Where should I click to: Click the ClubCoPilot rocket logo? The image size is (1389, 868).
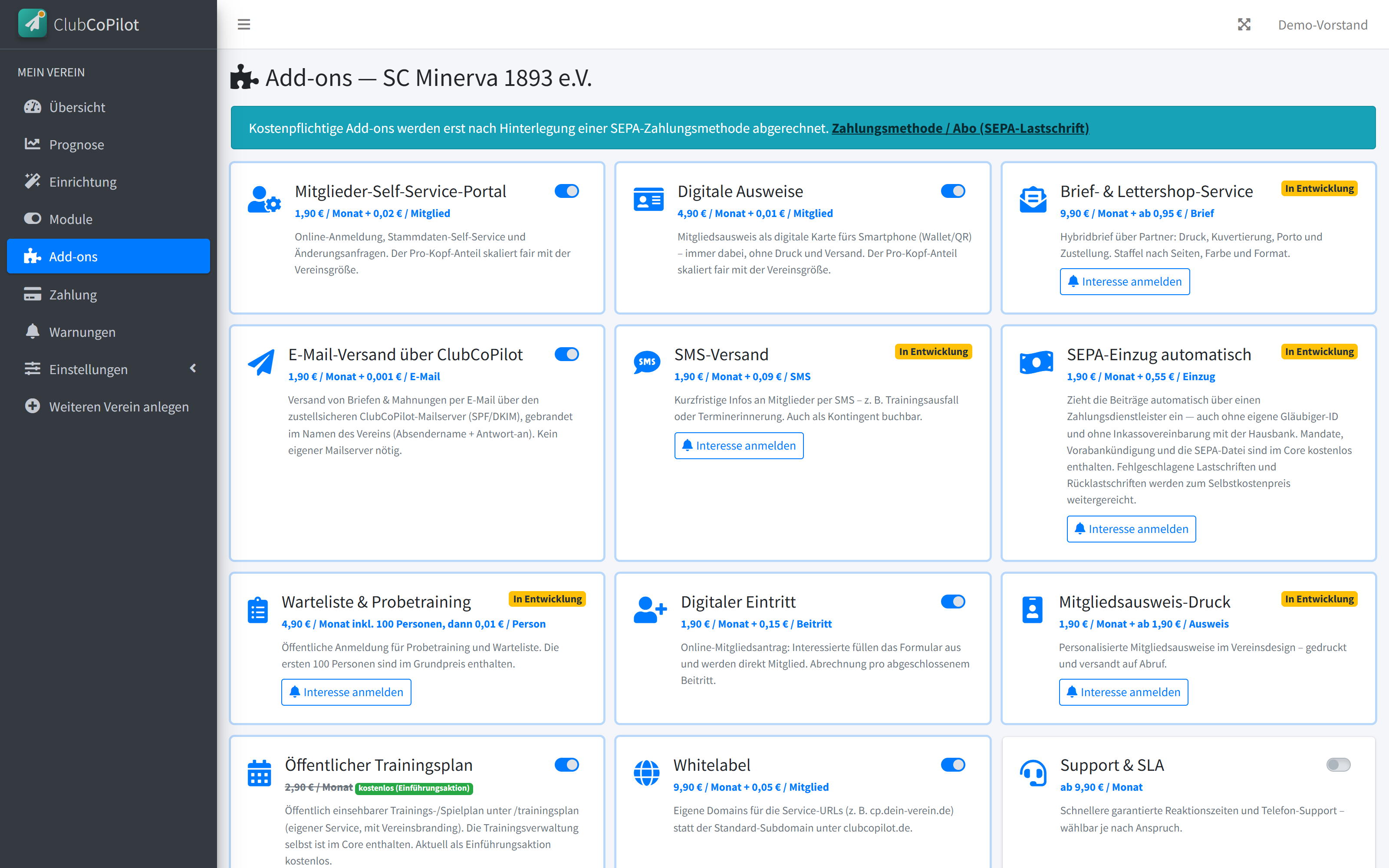click(x=33, y=23)
